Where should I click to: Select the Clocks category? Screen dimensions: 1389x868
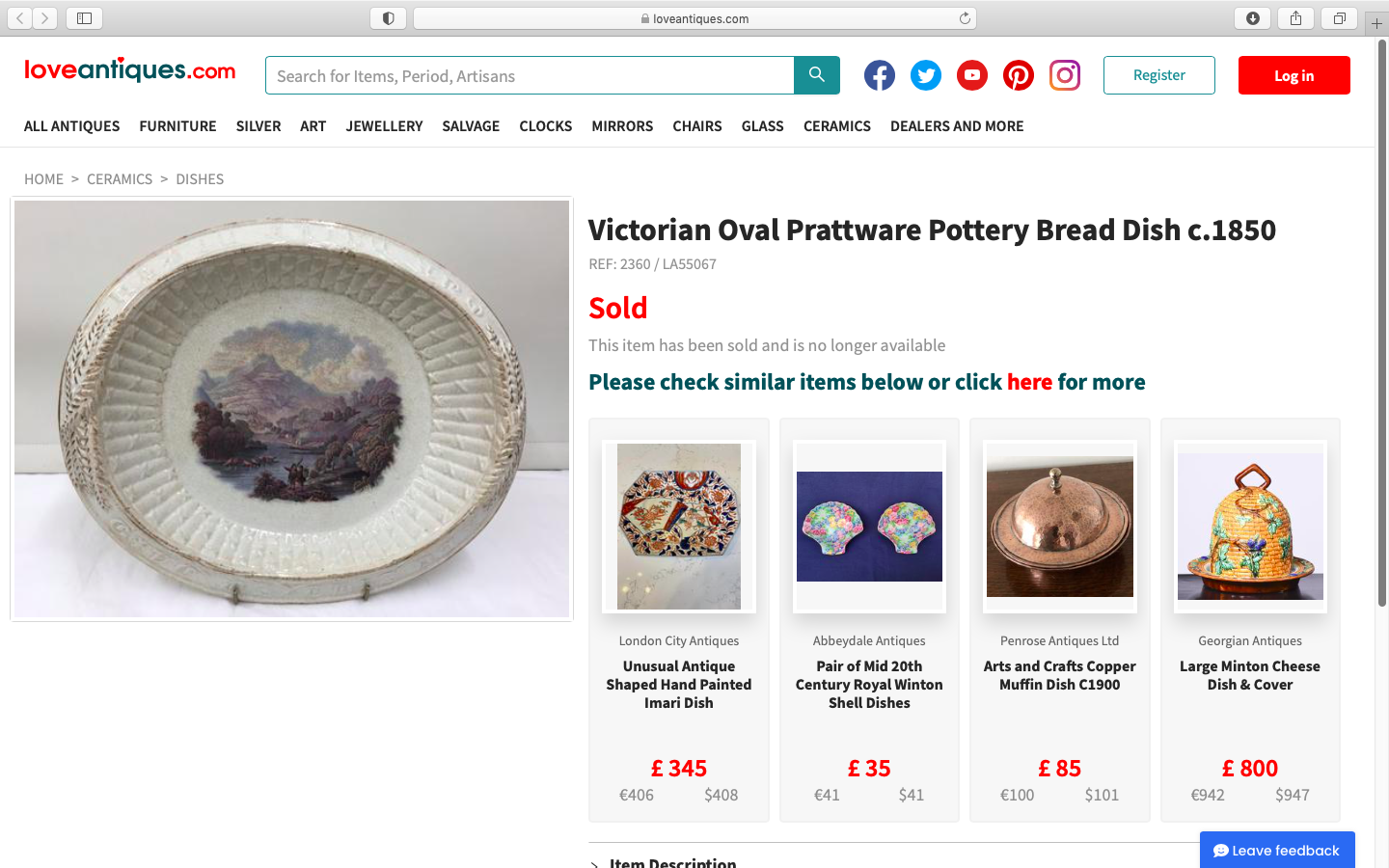pyautogui.click(x=545, y=126)
